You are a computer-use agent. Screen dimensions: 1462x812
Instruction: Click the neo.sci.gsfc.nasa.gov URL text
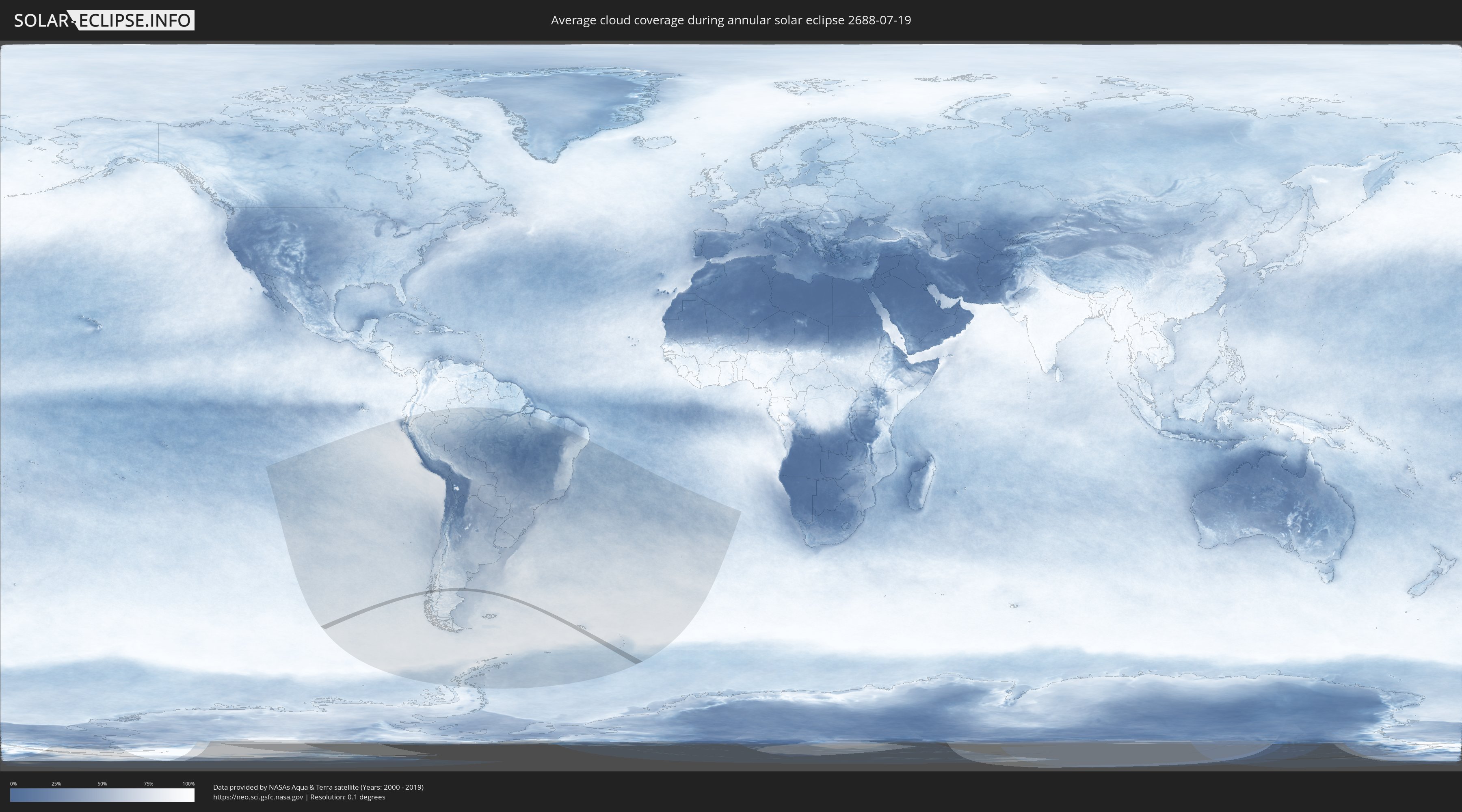pos(258,797)
